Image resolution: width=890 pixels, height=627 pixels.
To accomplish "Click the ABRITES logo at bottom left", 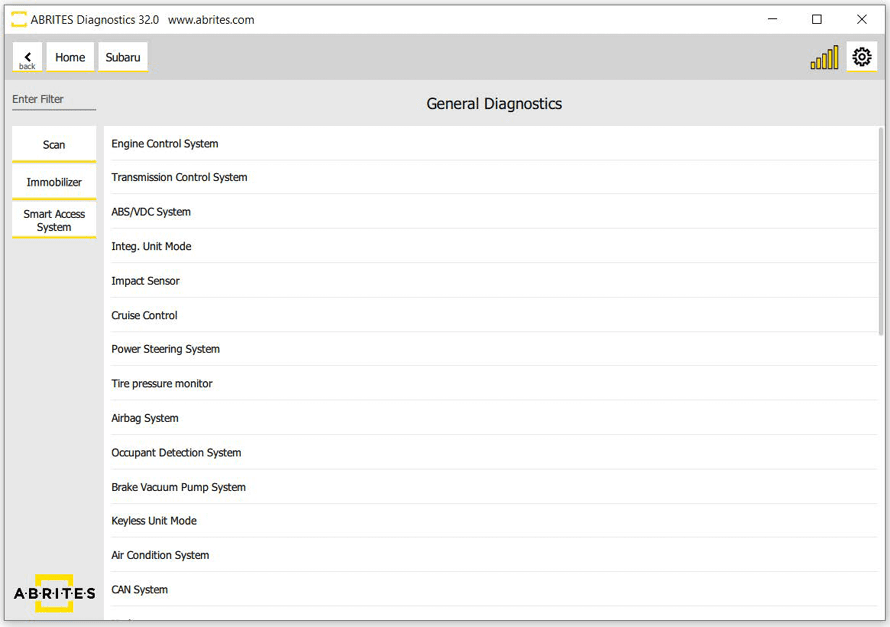I will tap(54, 593).
